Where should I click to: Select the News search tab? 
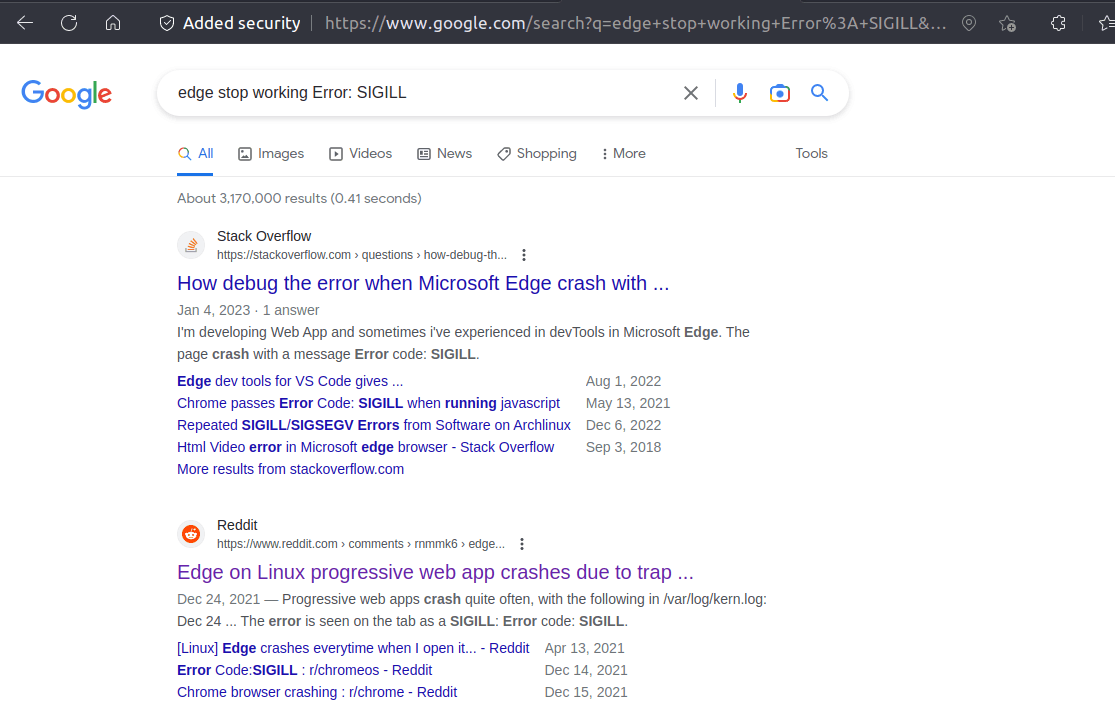pyautogui.click(x=444, y=154)
